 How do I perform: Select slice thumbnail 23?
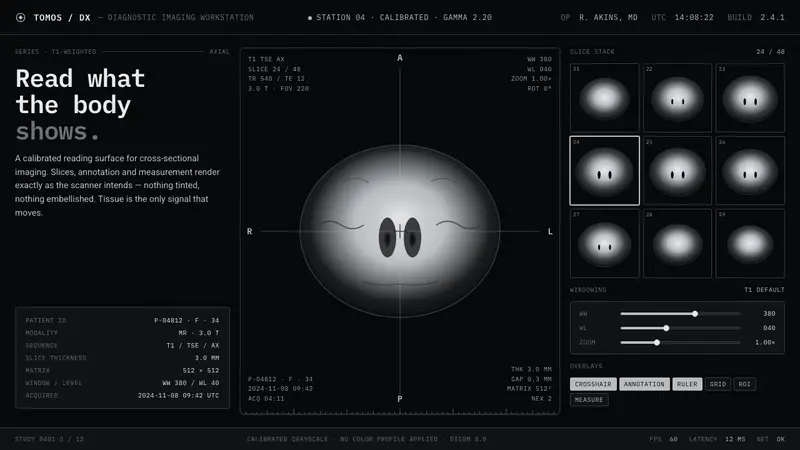click(x=750, y=98)
